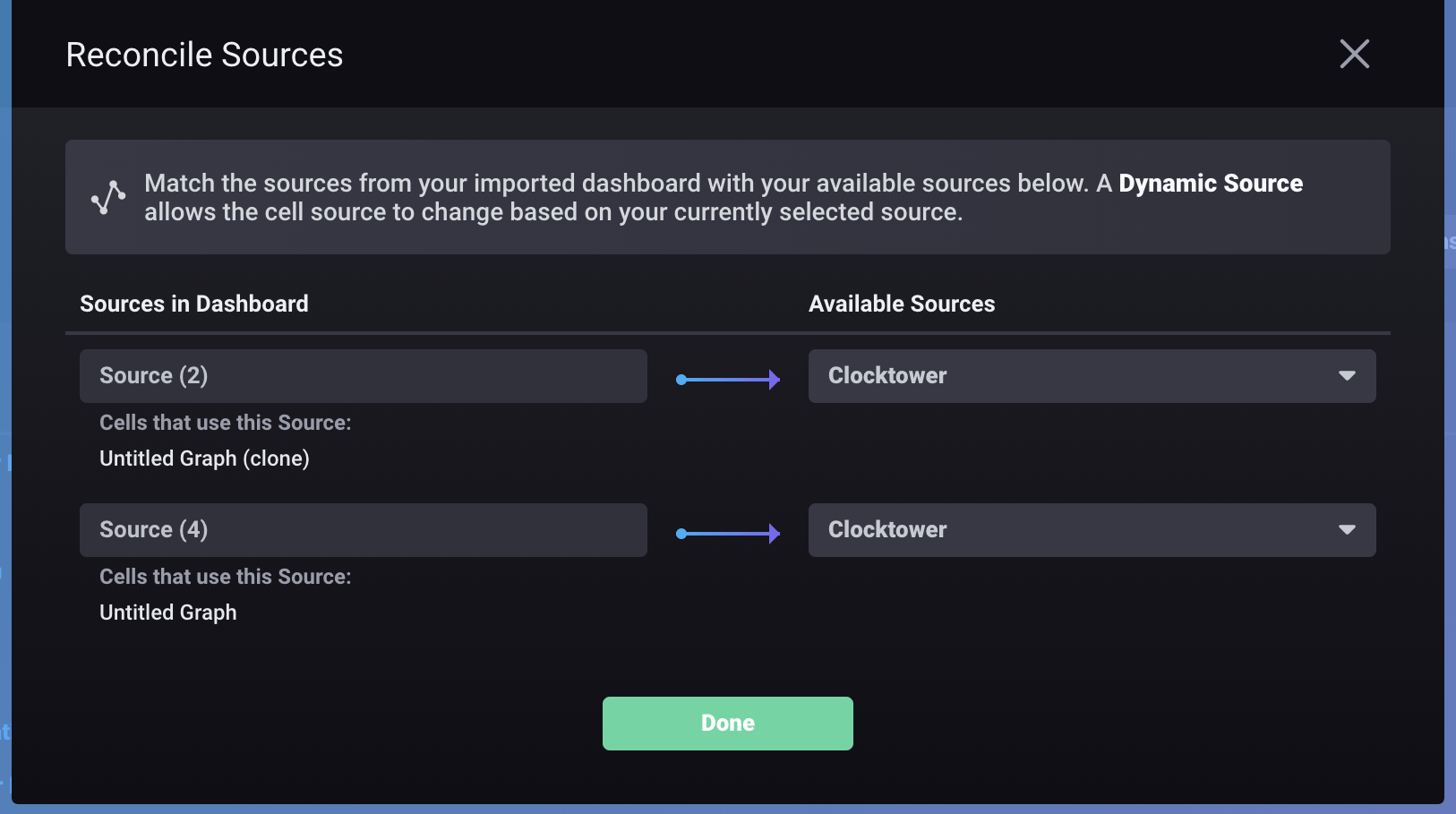Close the Reconcile Sources dialog
1456x814 pixels.
coord(1354,54)
